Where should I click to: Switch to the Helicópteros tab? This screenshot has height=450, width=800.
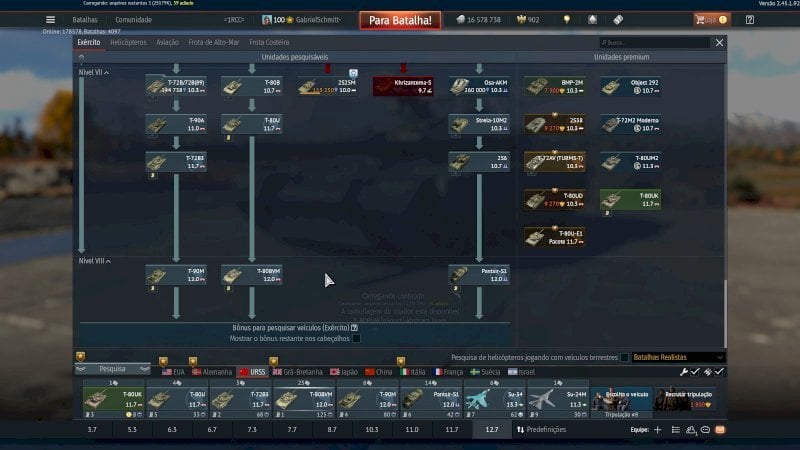coord(128,42)
